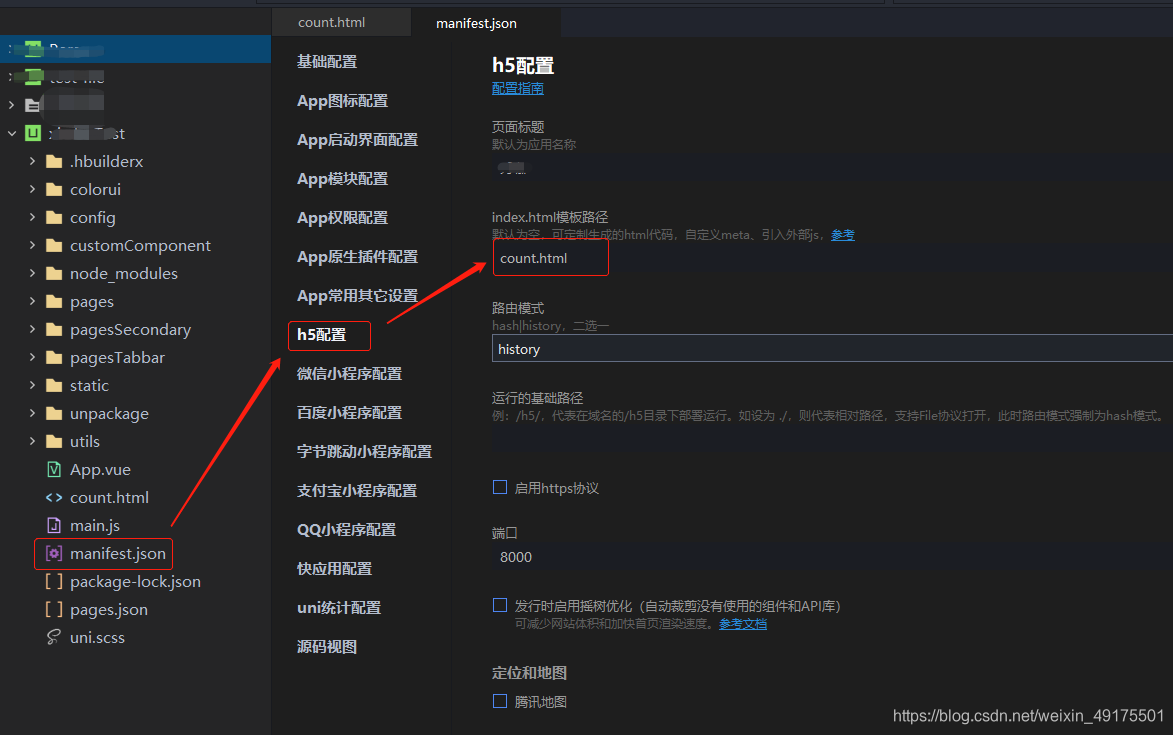This screenshot has height=735, width=1173.
Task: Click the utils folder icon
Action: coord(54,442)
